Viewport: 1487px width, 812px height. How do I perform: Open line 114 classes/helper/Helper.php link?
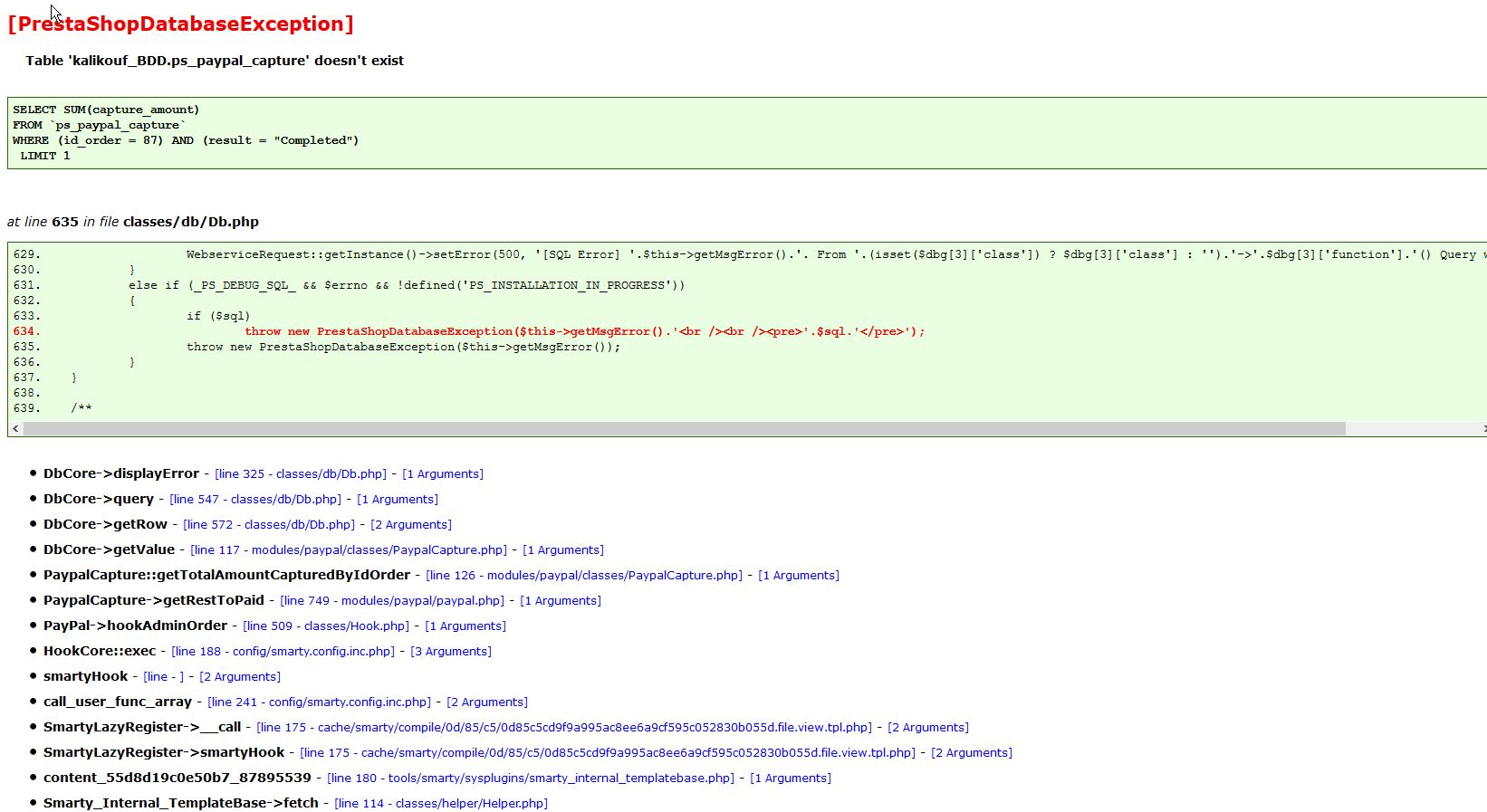(441, 803)
